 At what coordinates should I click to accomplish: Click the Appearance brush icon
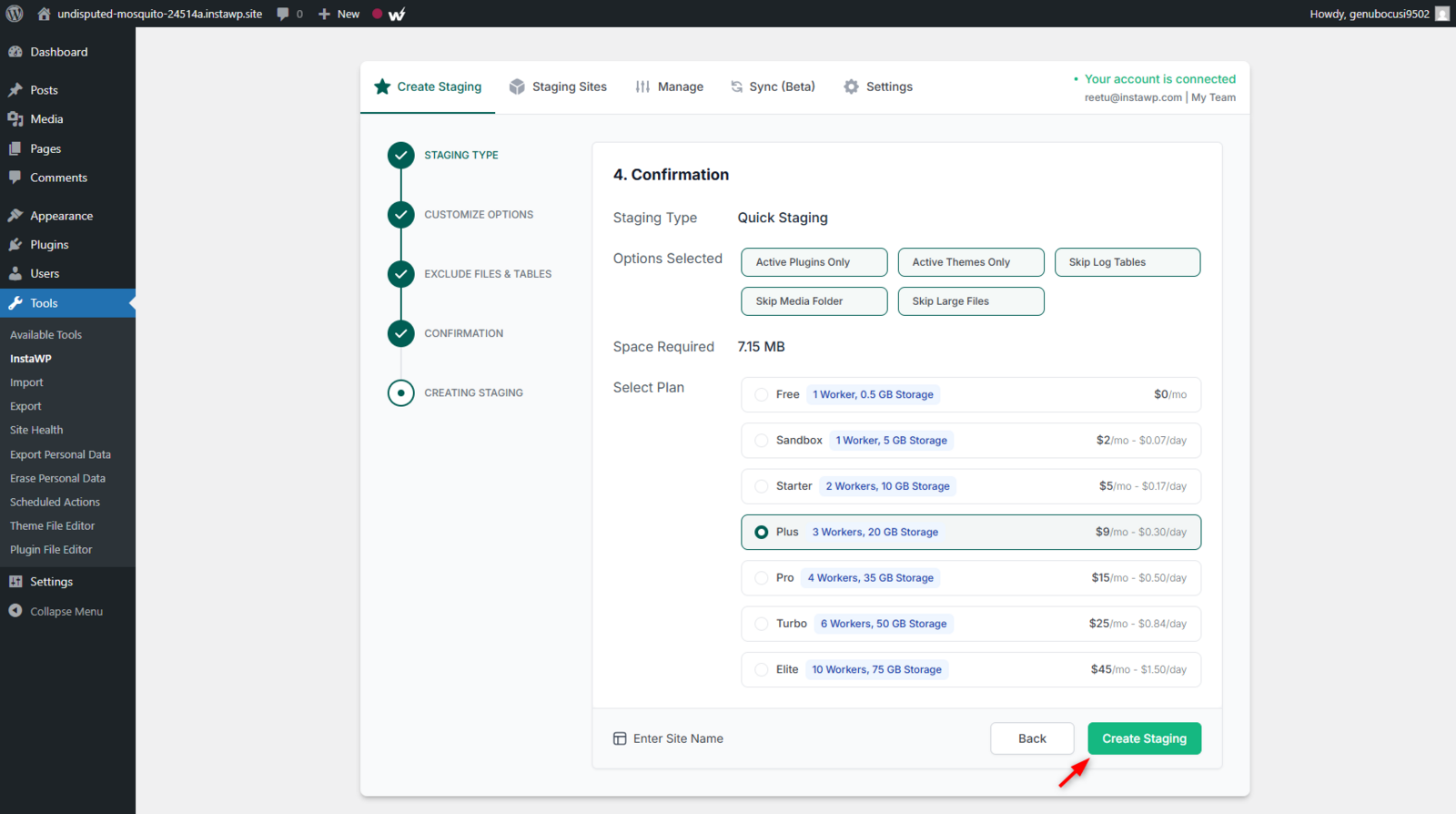click(x=15, y=216)
